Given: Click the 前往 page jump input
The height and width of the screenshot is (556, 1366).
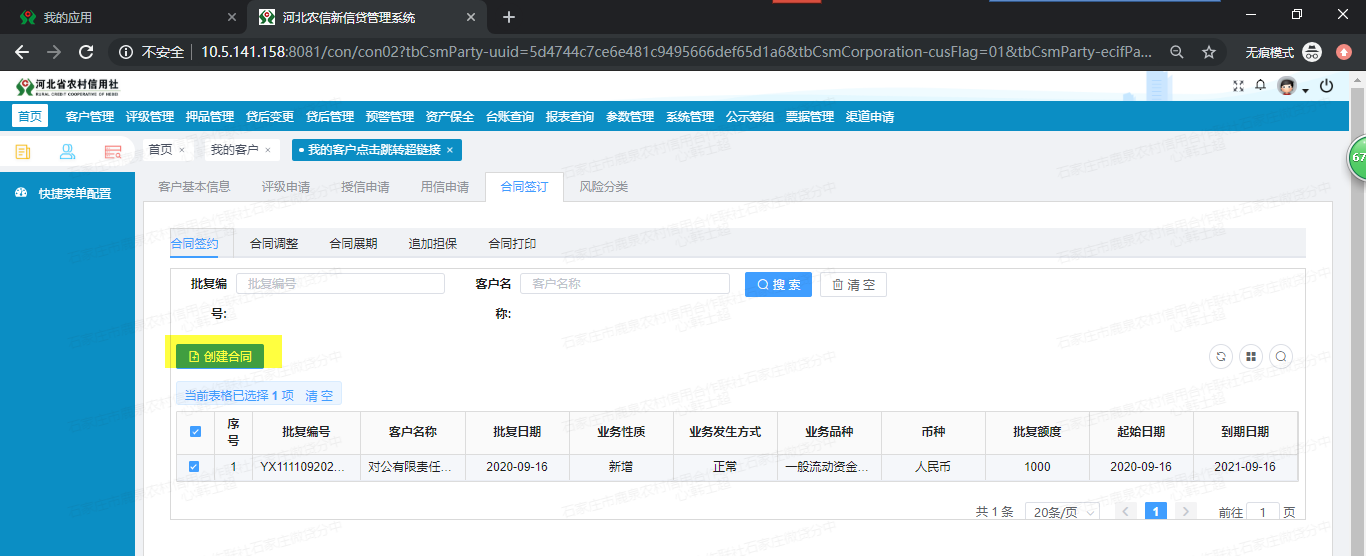Looking at the screenshot, I should click(1263, 511).
